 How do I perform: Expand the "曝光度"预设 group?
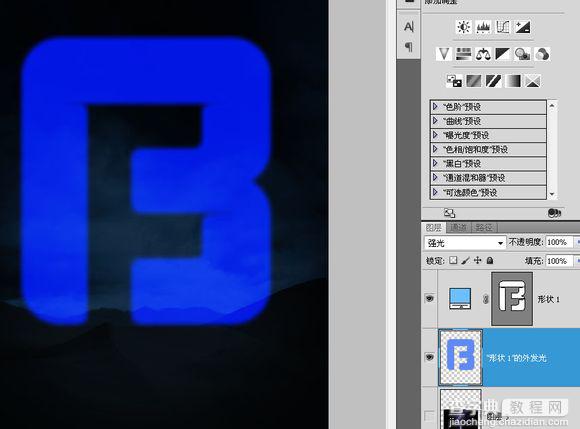435,135
